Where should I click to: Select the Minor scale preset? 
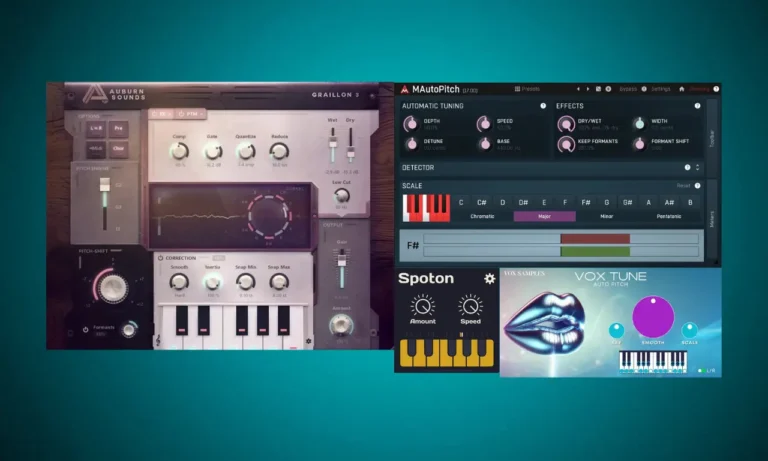click(606, 216)
